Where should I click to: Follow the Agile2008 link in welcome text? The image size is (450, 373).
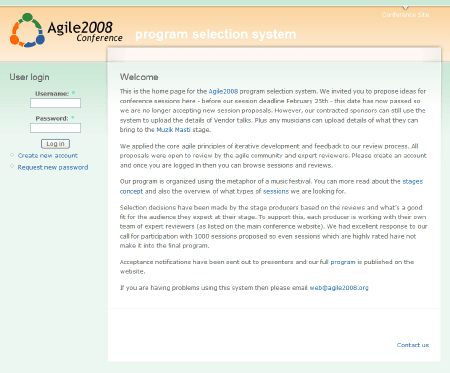pos(223,91)
